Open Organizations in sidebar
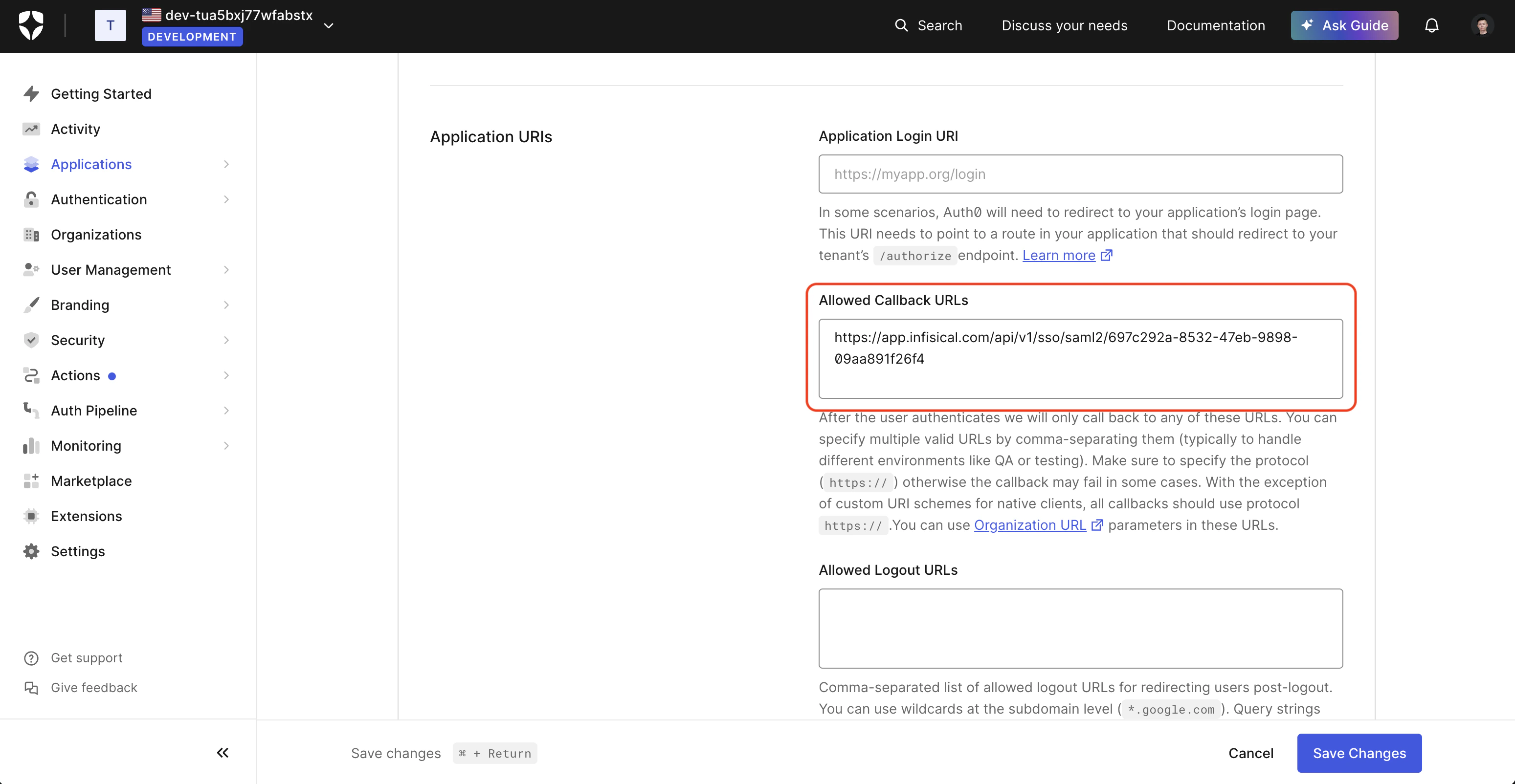 coord(96,235)
